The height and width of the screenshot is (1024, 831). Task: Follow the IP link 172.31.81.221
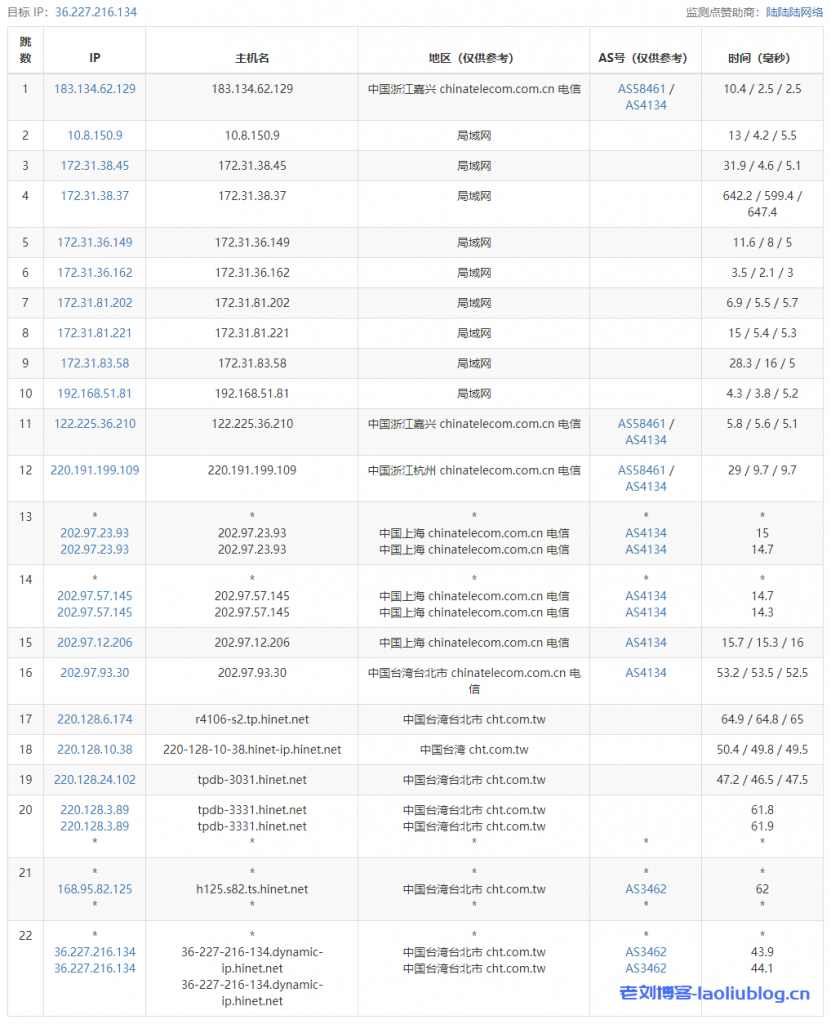[x=95, y=333]
